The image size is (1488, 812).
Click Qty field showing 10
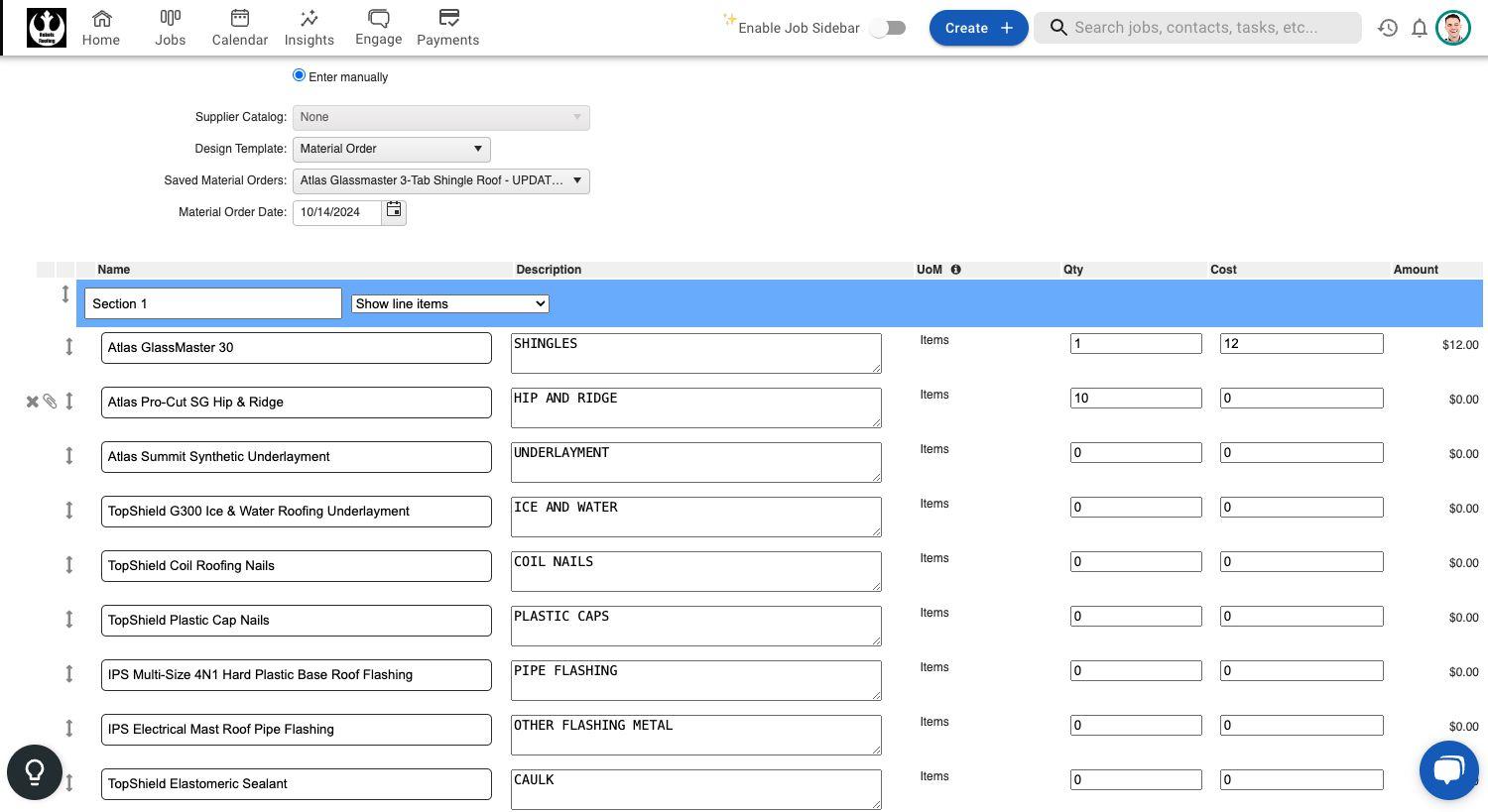coord(1136,399)
